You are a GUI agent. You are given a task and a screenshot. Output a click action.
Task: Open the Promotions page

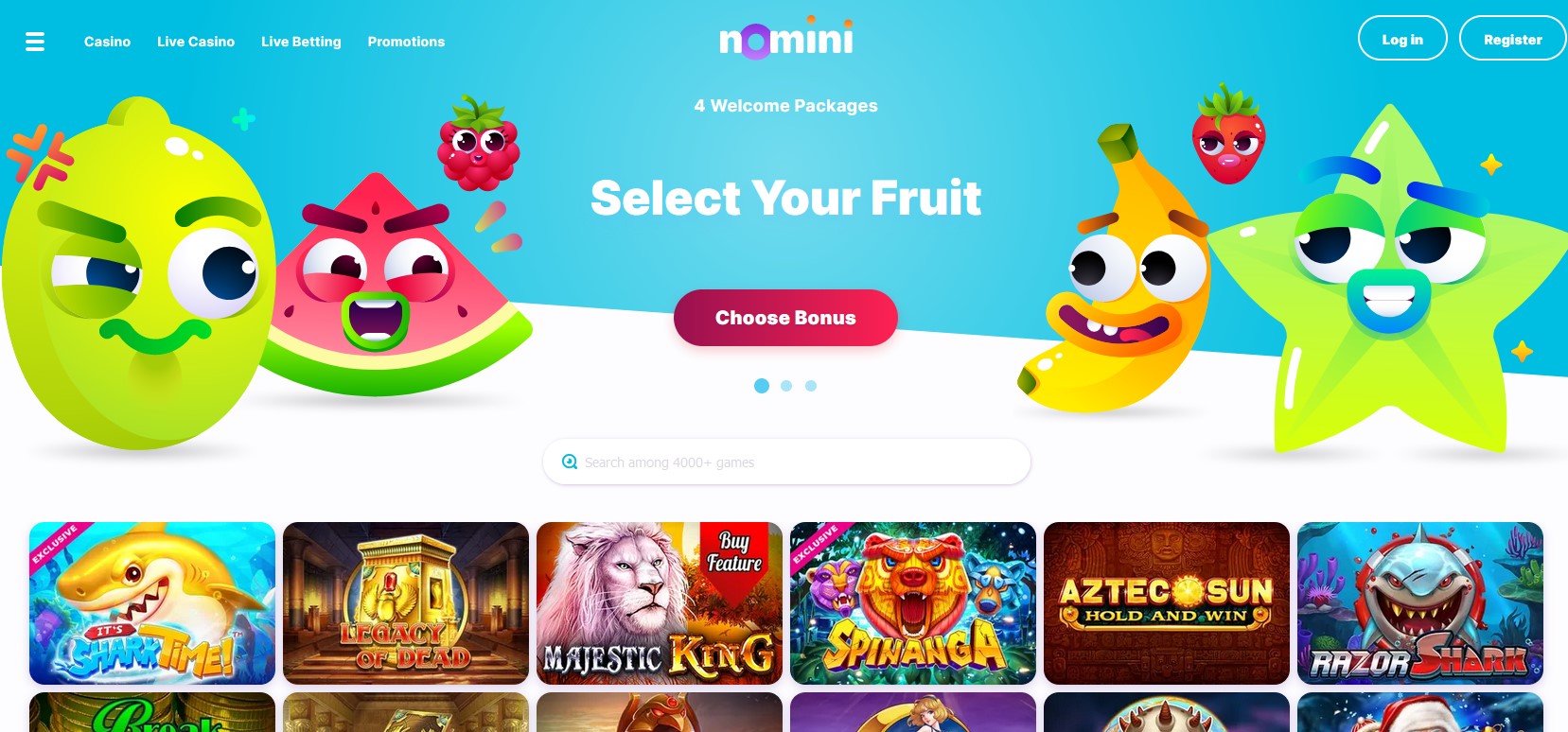tap(406, 42)
